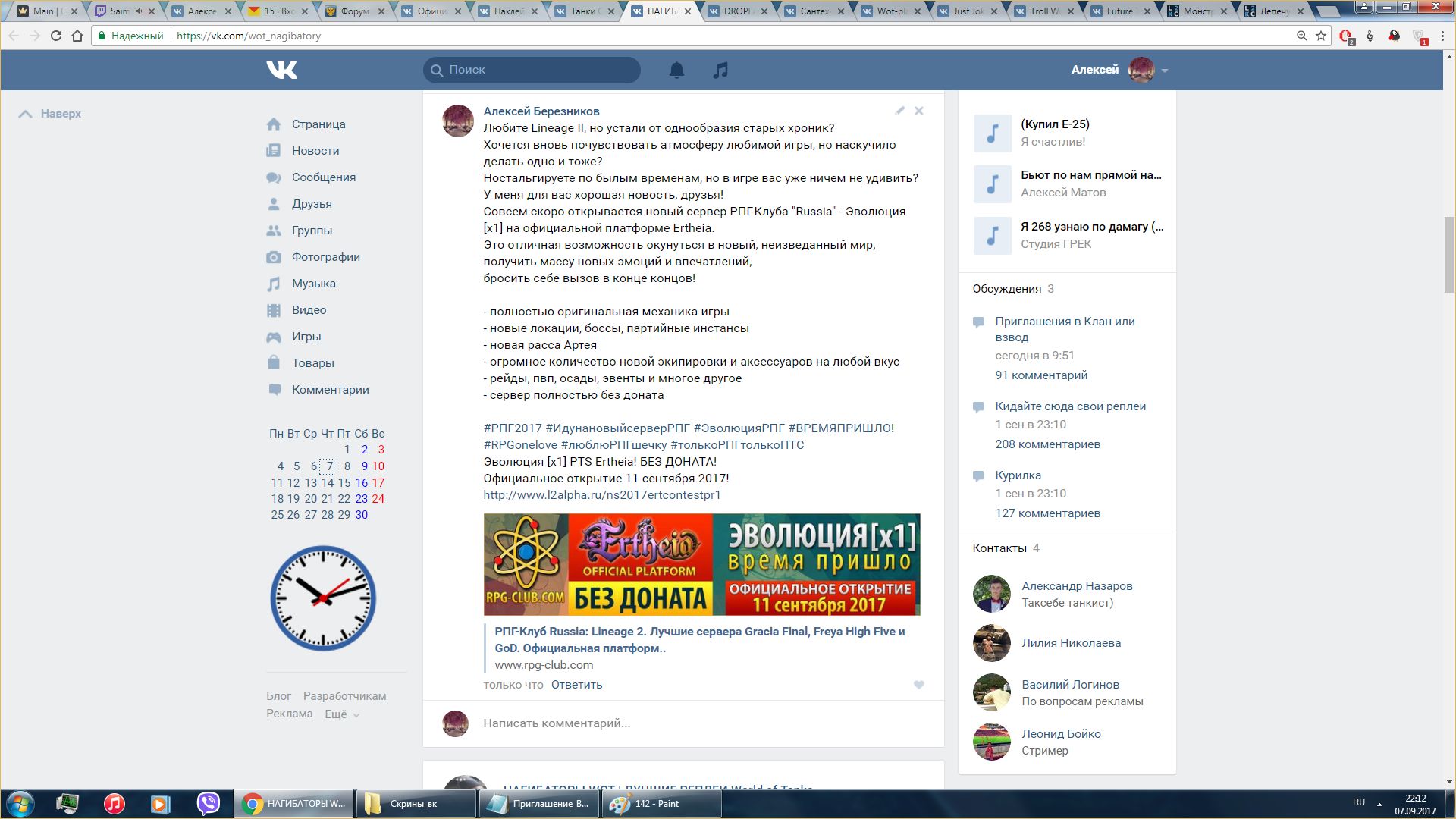Open Блог footer link

pyautogui.click(x=278, y=696)
